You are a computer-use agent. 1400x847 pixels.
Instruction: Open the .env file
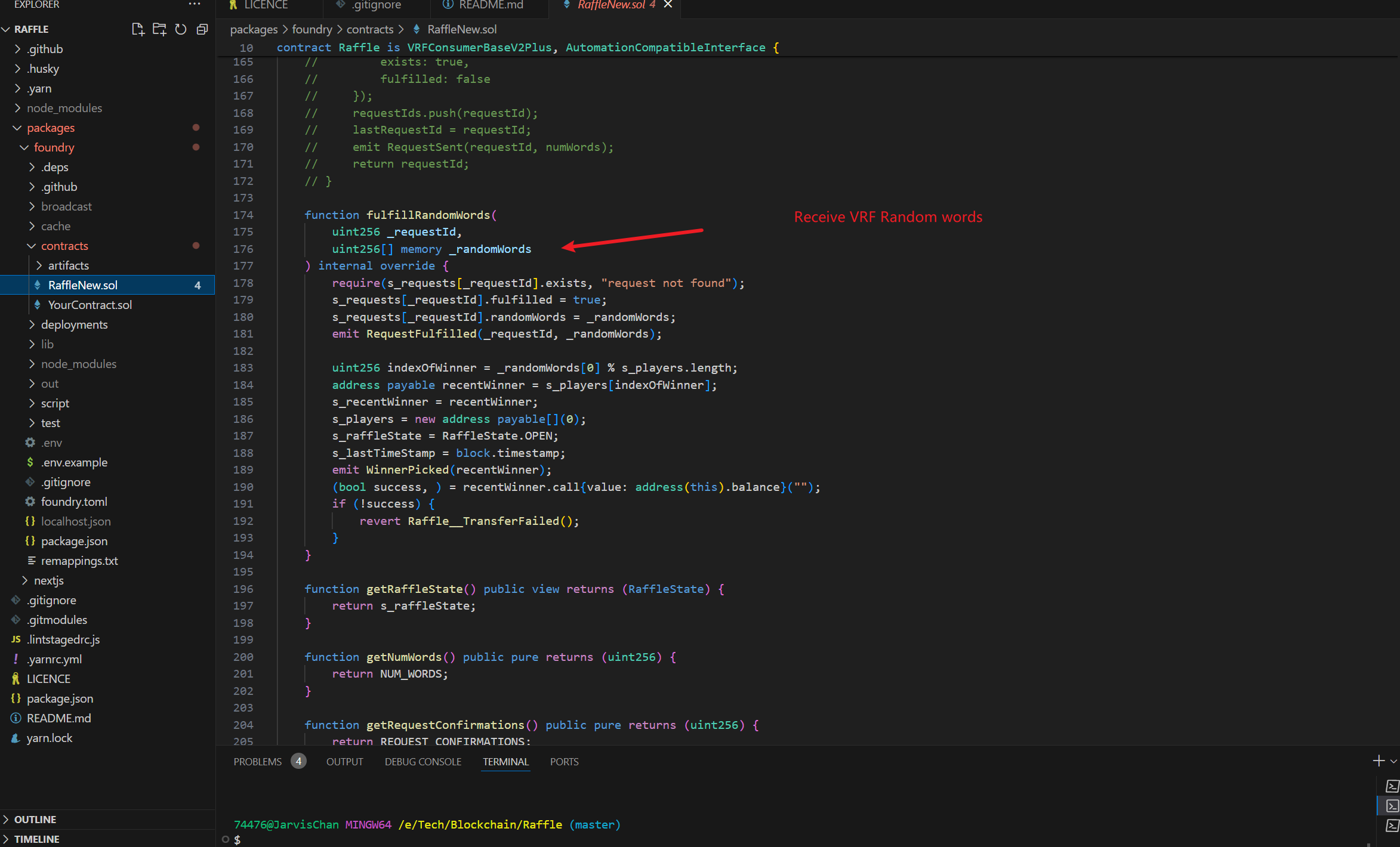tap(107, 443)
